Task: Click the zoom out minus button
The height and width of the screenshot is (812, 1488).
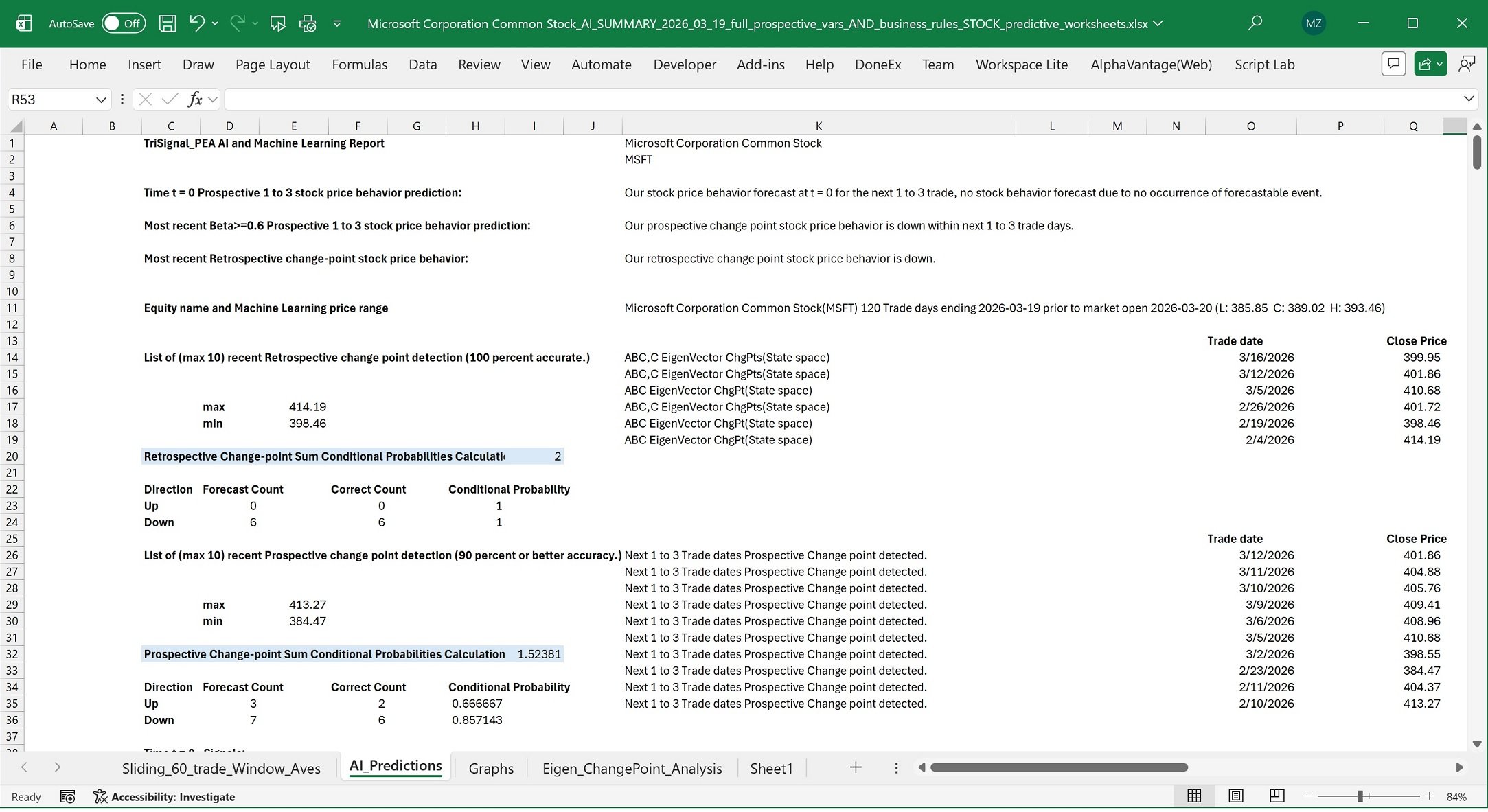Action: click(x=1307, y=796)
